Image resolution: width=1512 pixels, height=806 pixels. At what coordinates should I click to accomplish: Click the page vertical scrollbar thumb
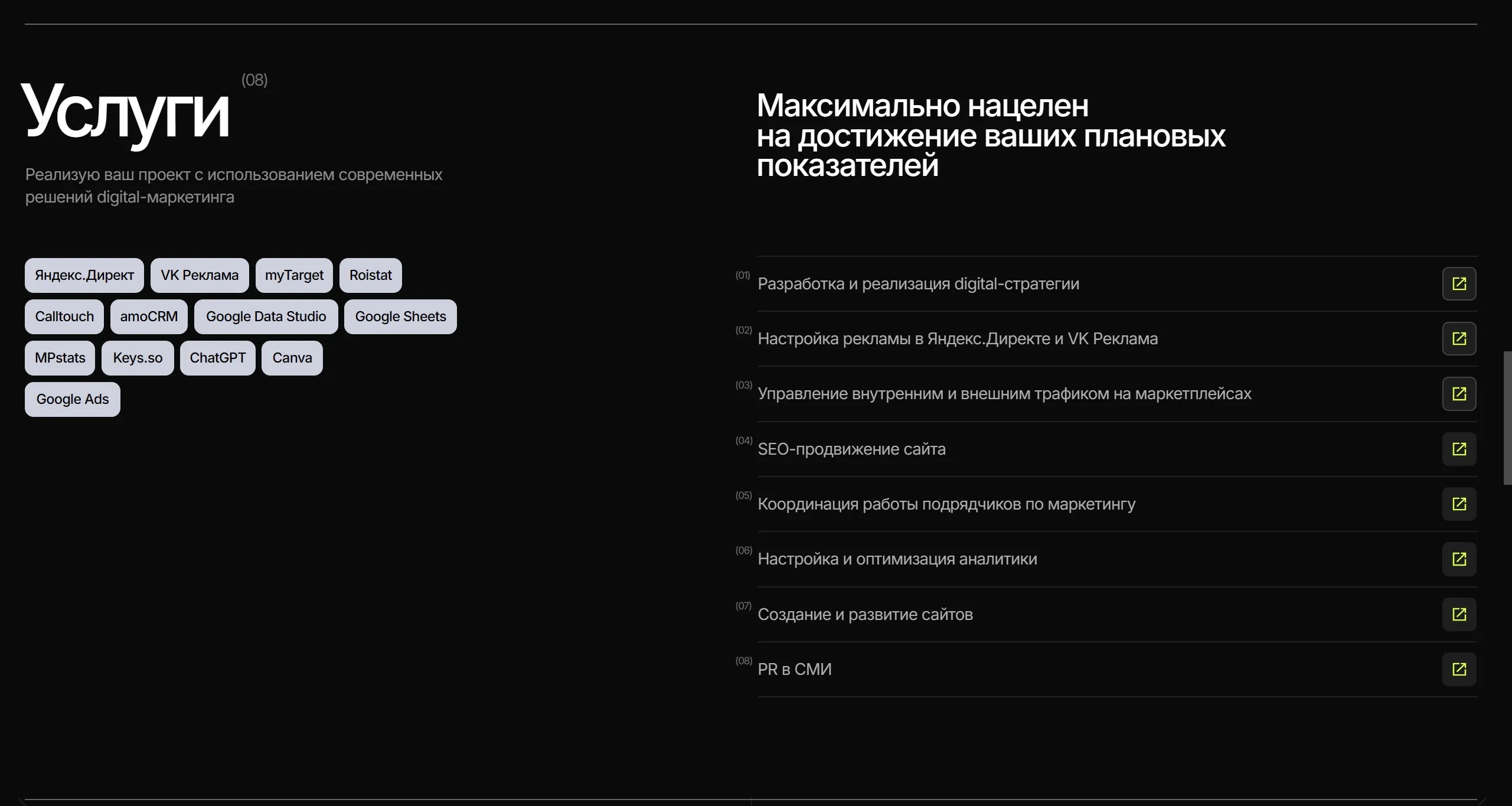1507,418
